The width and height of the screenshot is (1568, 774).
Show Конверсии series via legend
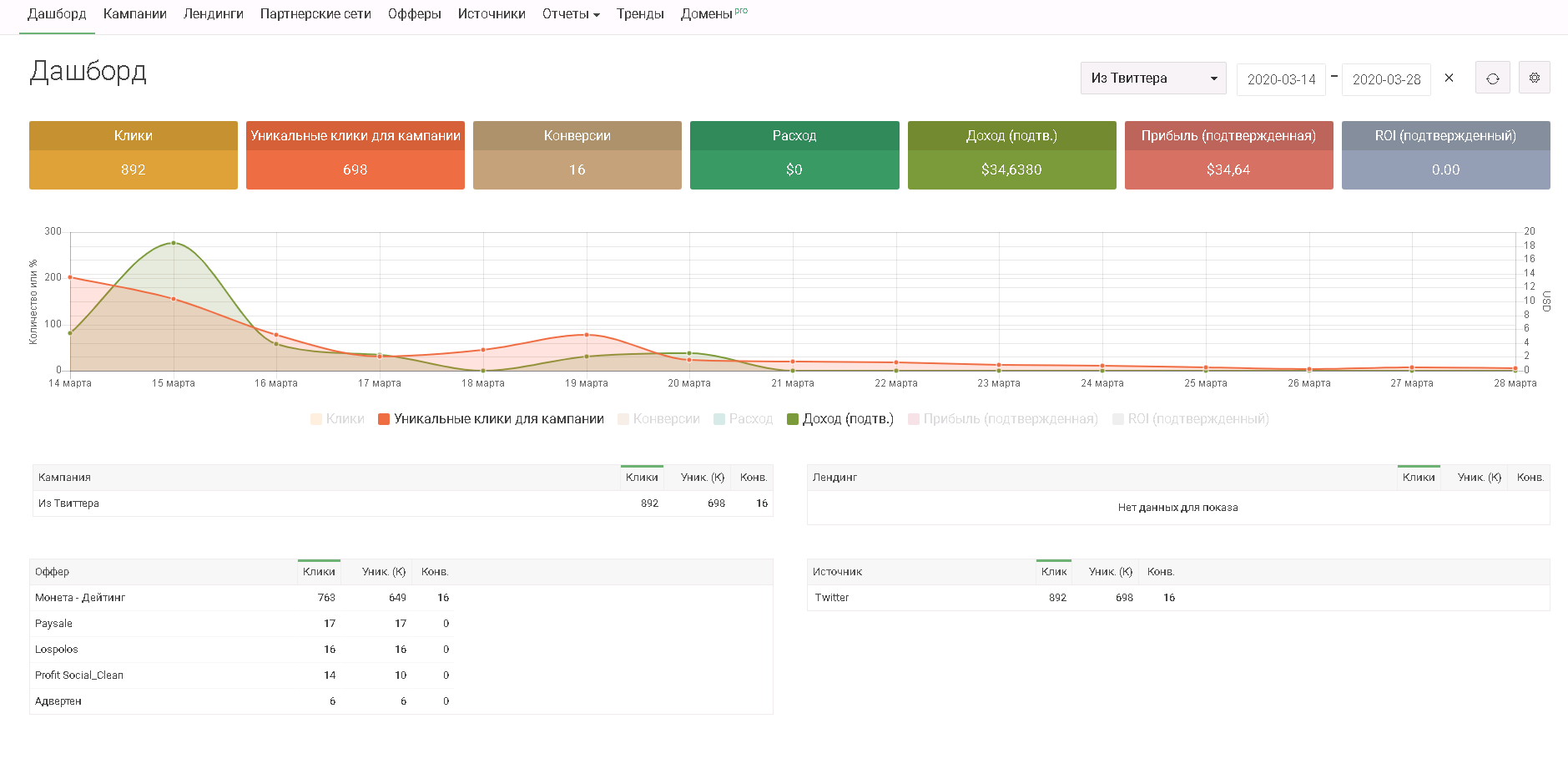tap(658, 419)
